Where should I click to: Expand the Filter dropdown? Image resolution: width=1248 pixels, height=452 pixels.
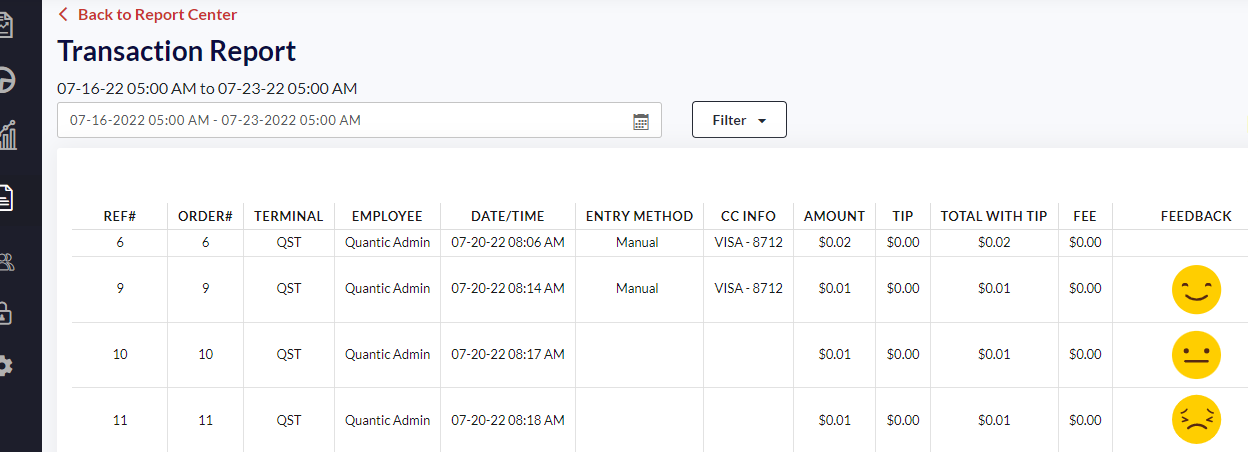739,120
